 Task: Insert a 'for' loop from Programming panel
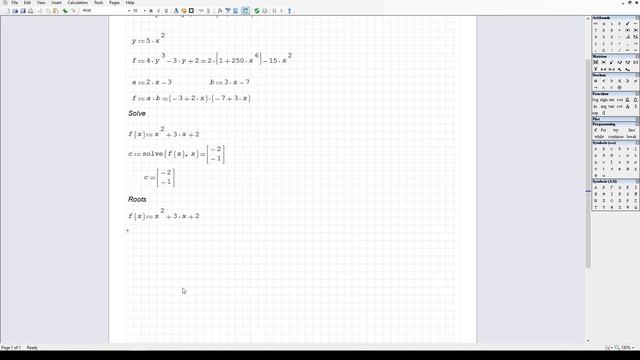[603, 130]
